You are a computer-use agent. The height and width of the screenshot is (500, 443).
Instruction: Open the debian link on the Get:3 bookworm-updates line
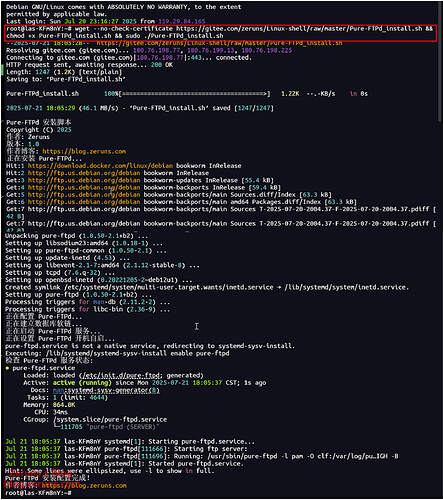tap(84, 180)
